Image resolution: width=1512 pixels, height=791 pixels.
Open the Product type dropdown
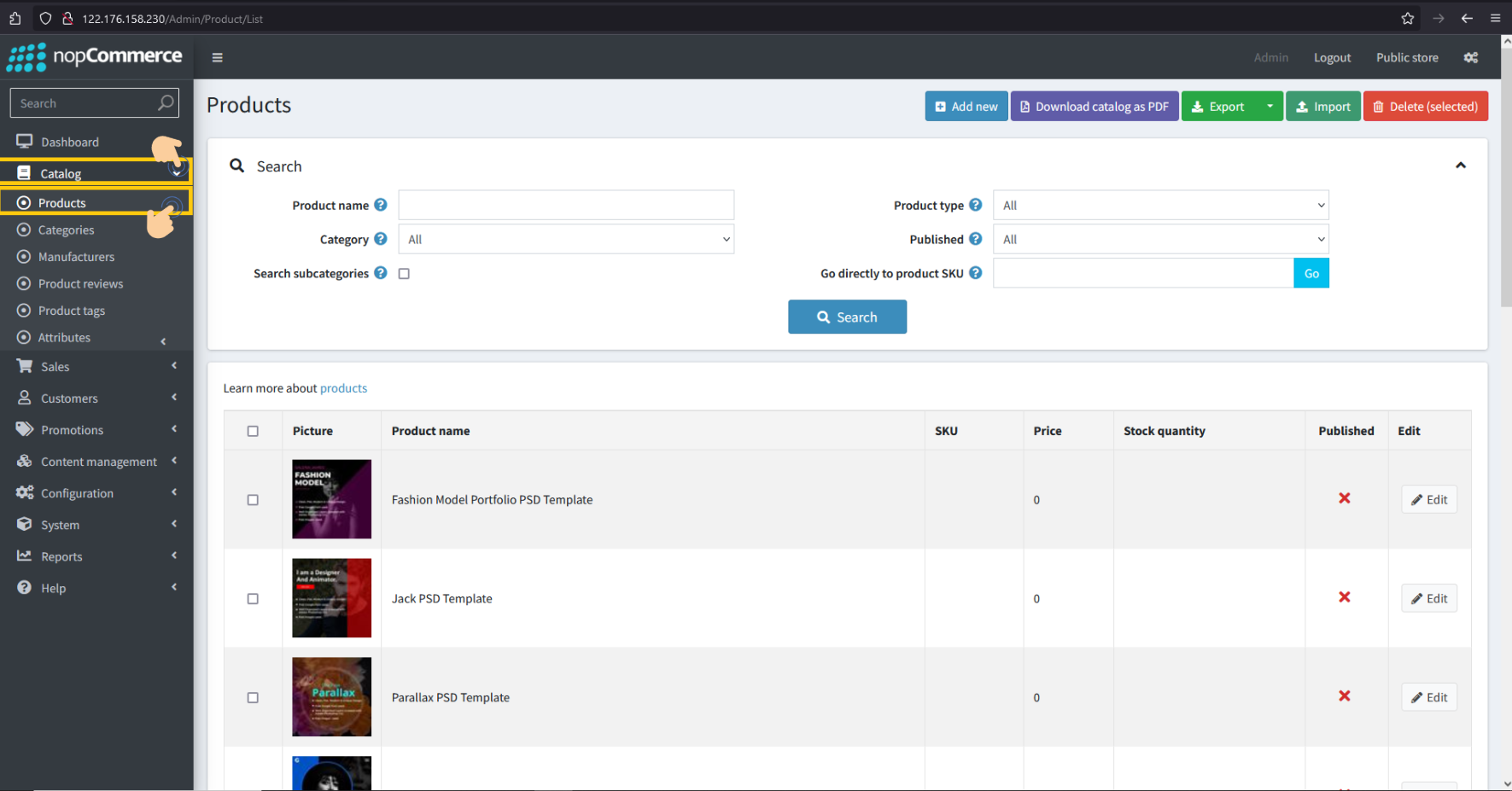tap(1161, 205)
